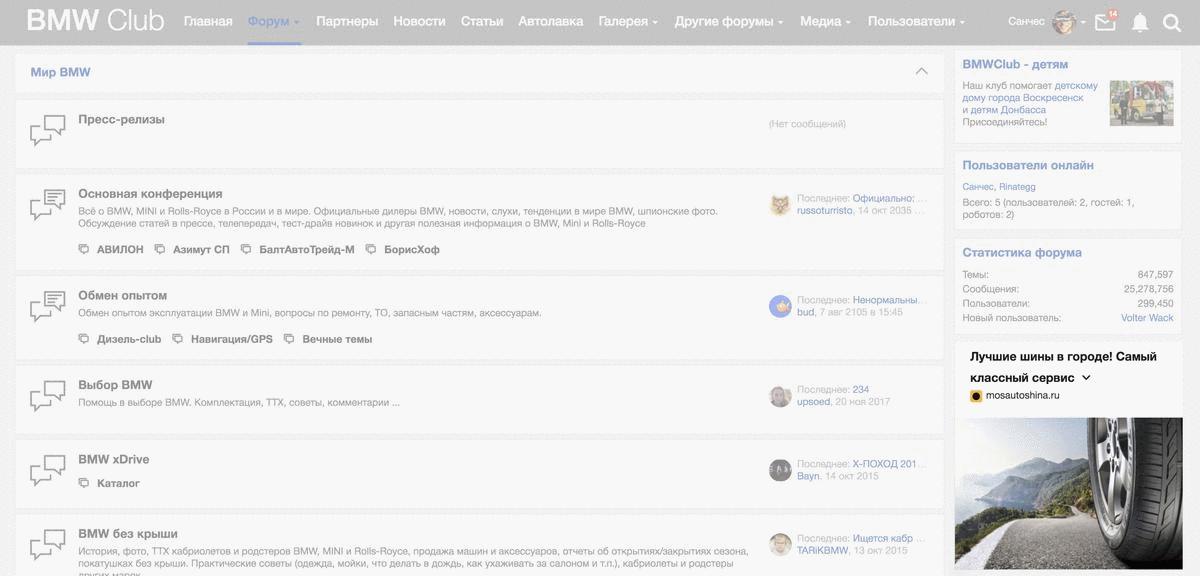The image size is (1200, 576).
Task: Open the mosautoshina.ru ad link
Action: tap(1022, 395)
